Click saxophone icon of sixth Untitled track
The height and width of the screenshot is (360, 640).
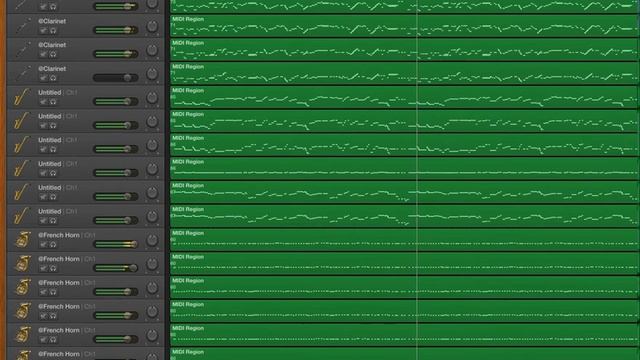point(21,216)
